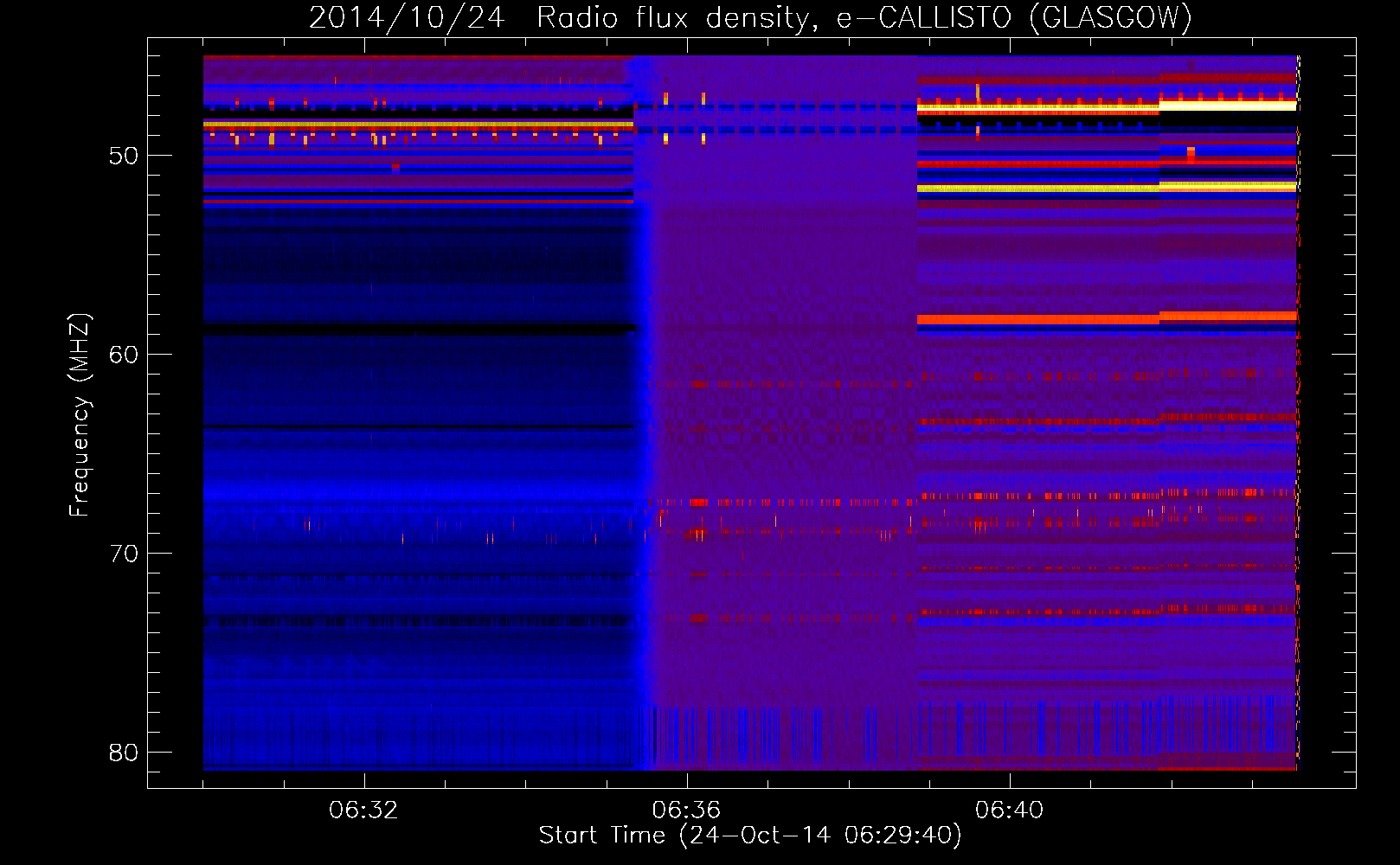Click the plot title "2014/10/24 Radio flux density, e-CALLISTO (GLASGOW)"
This screenshot has width=1400, height=865.
pyautogui.click(x=750, y=18)
